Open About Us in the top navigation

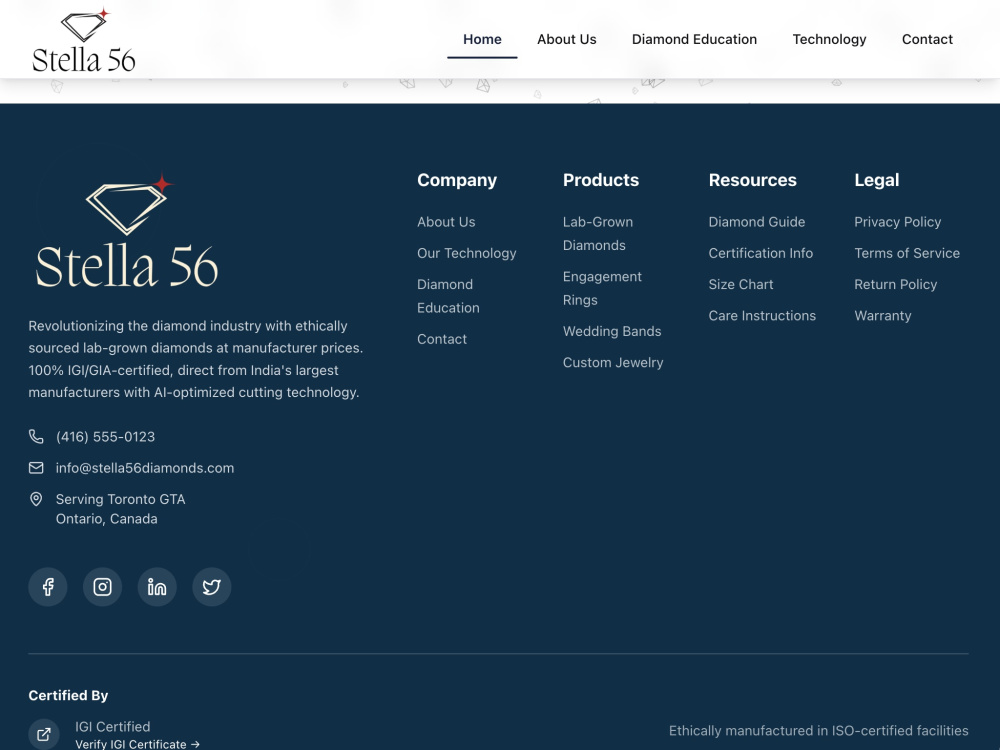point(566,40)
